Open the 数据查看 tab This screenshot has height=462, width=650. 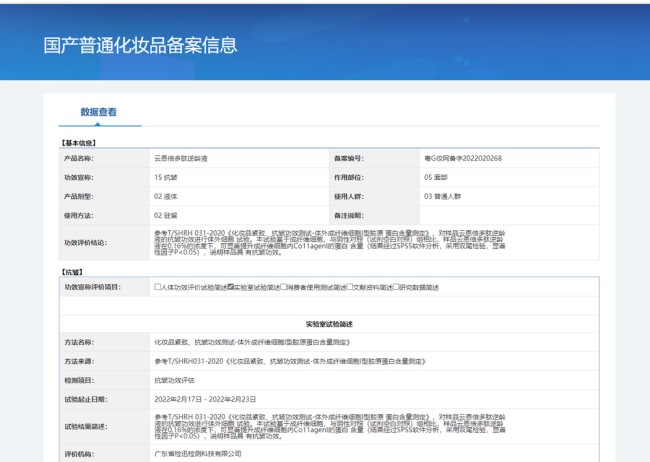pos(98,112)
